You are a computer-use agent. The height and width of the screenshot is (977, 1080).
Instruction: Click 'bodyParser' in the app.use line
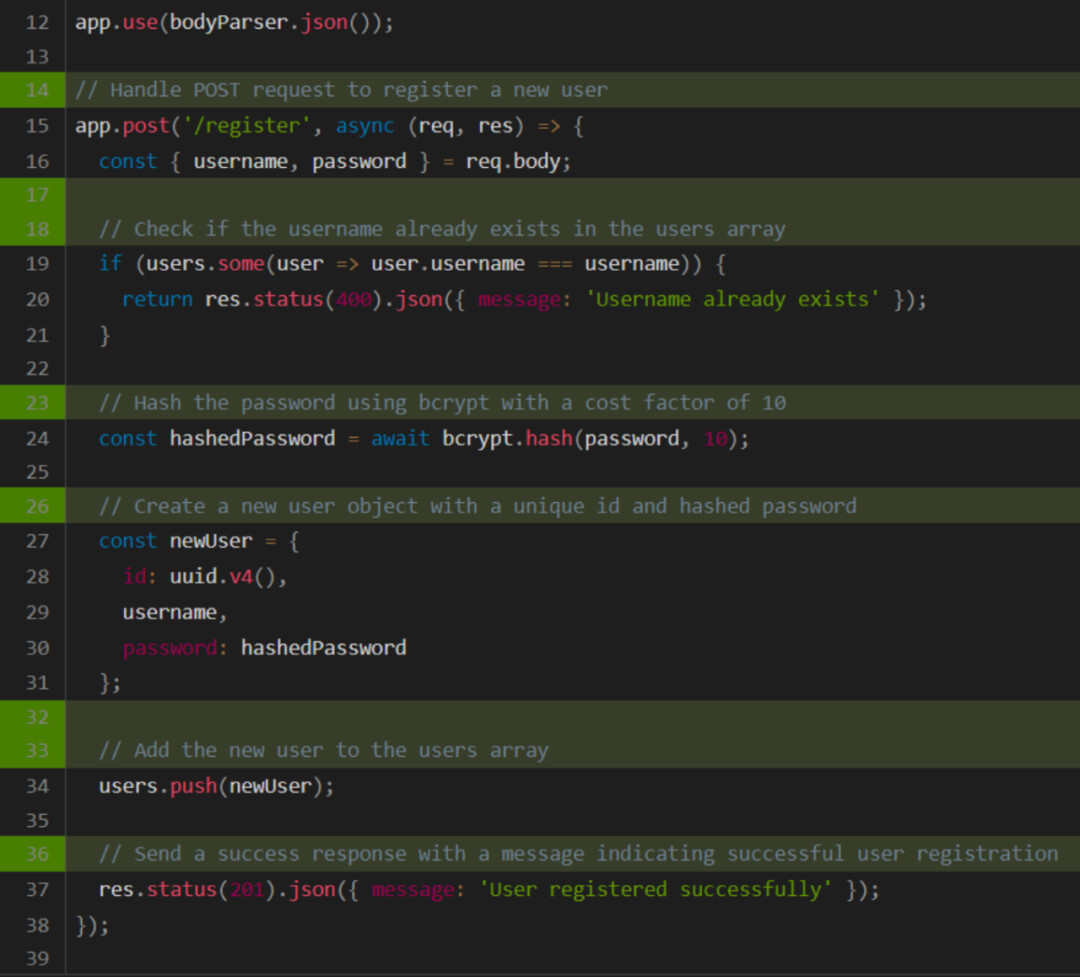click(x=229, y=23)
